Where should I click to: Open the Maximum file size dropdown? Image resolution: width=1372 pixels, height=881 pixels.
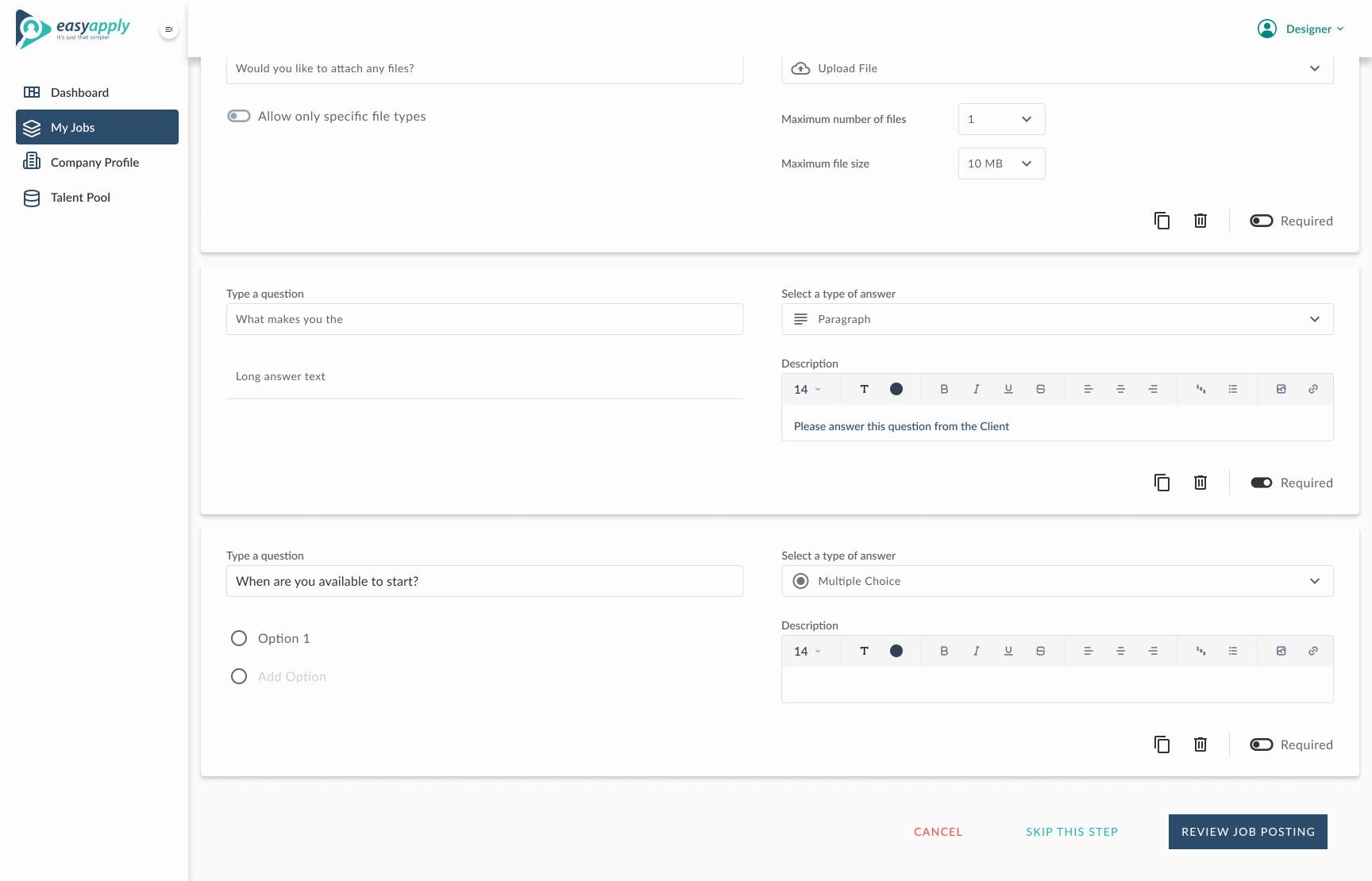coord(1001,164)
